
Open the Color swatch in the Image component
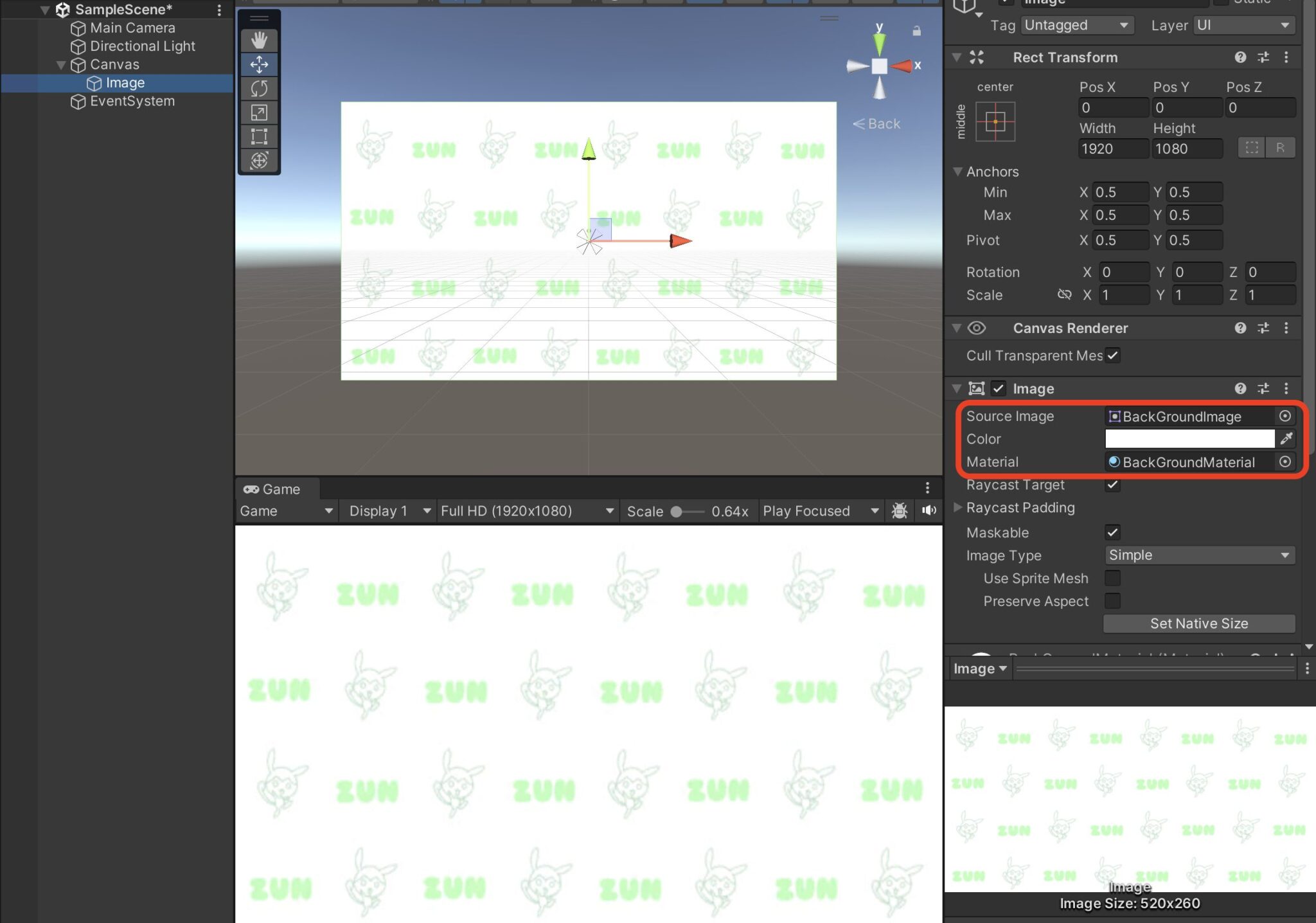1189,439
